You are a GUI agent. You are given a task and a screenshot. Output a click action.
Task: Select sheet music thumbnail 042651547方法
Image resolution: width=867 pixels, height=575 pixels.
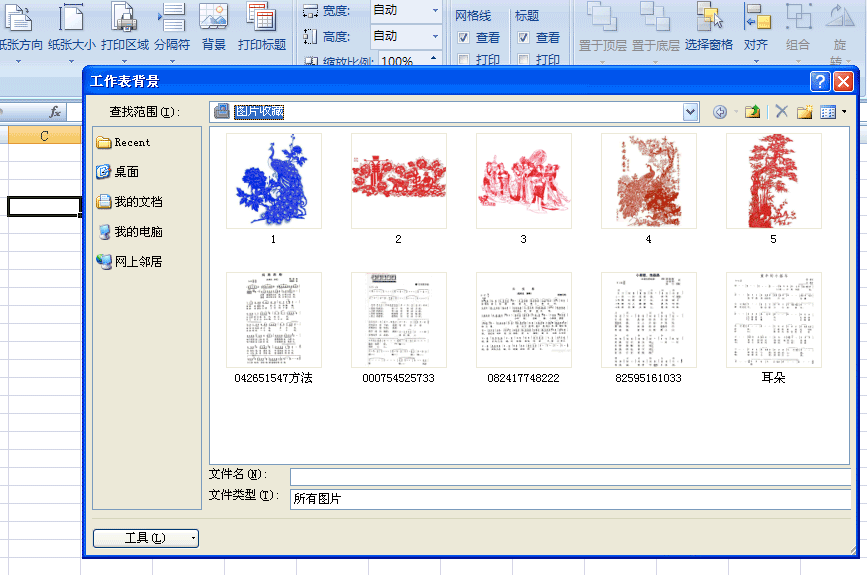[274, 320]
